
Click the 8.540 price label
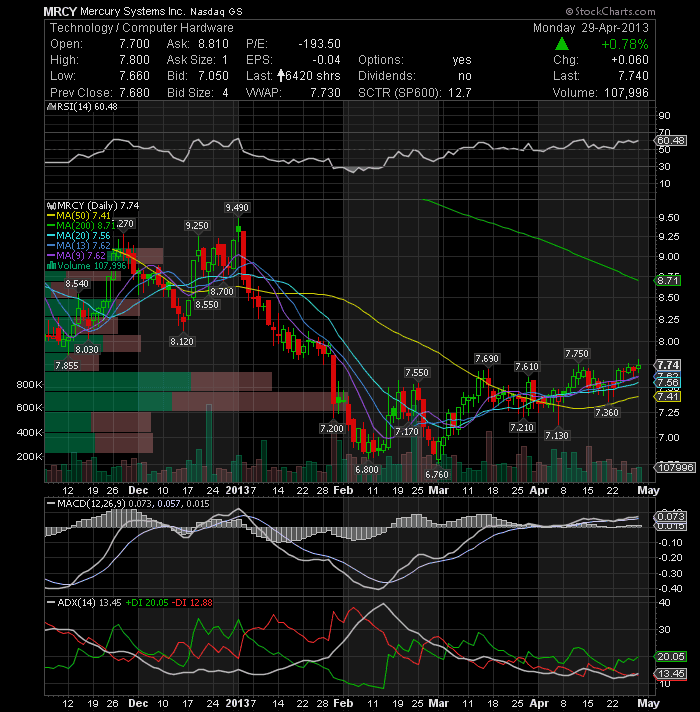[x=77, y=284]
